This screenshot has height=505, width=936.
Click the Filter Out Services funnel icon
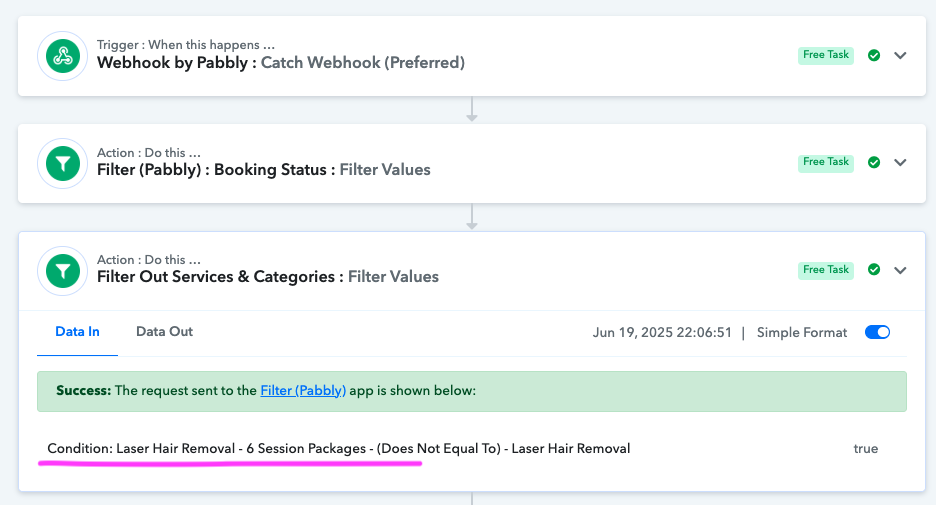pos(62,270)
